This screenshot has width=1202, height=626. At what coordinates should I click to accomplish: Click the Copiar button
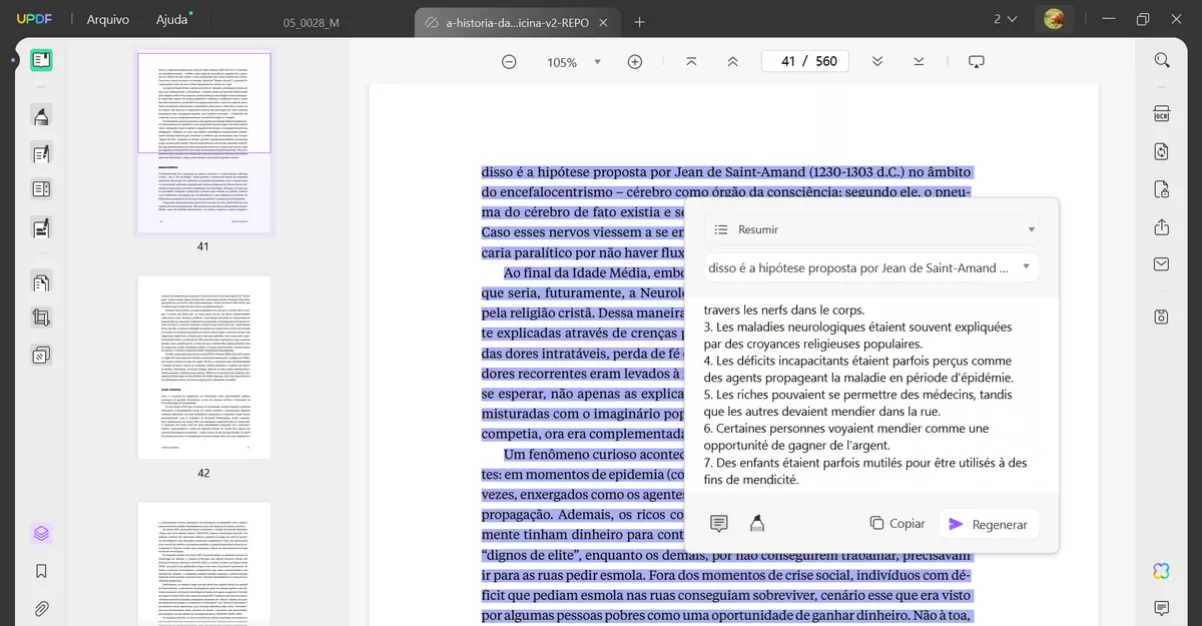pyautogui.click(x=897, y=523)
